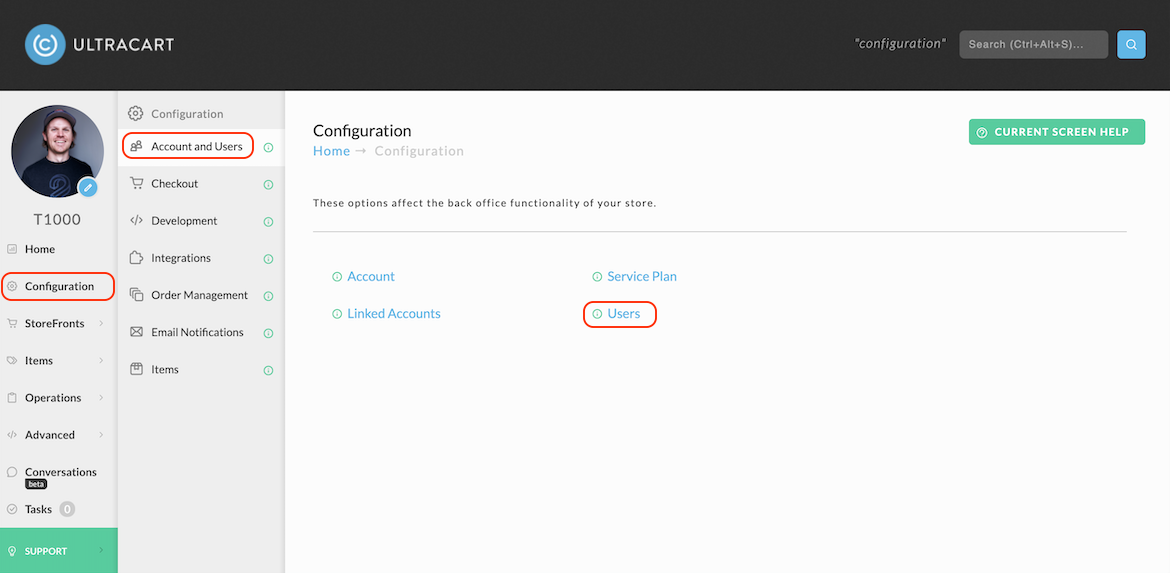The image size is (1170, 573).
Task: Click the Current Screen Help button
Action: tap(1057, 132)
